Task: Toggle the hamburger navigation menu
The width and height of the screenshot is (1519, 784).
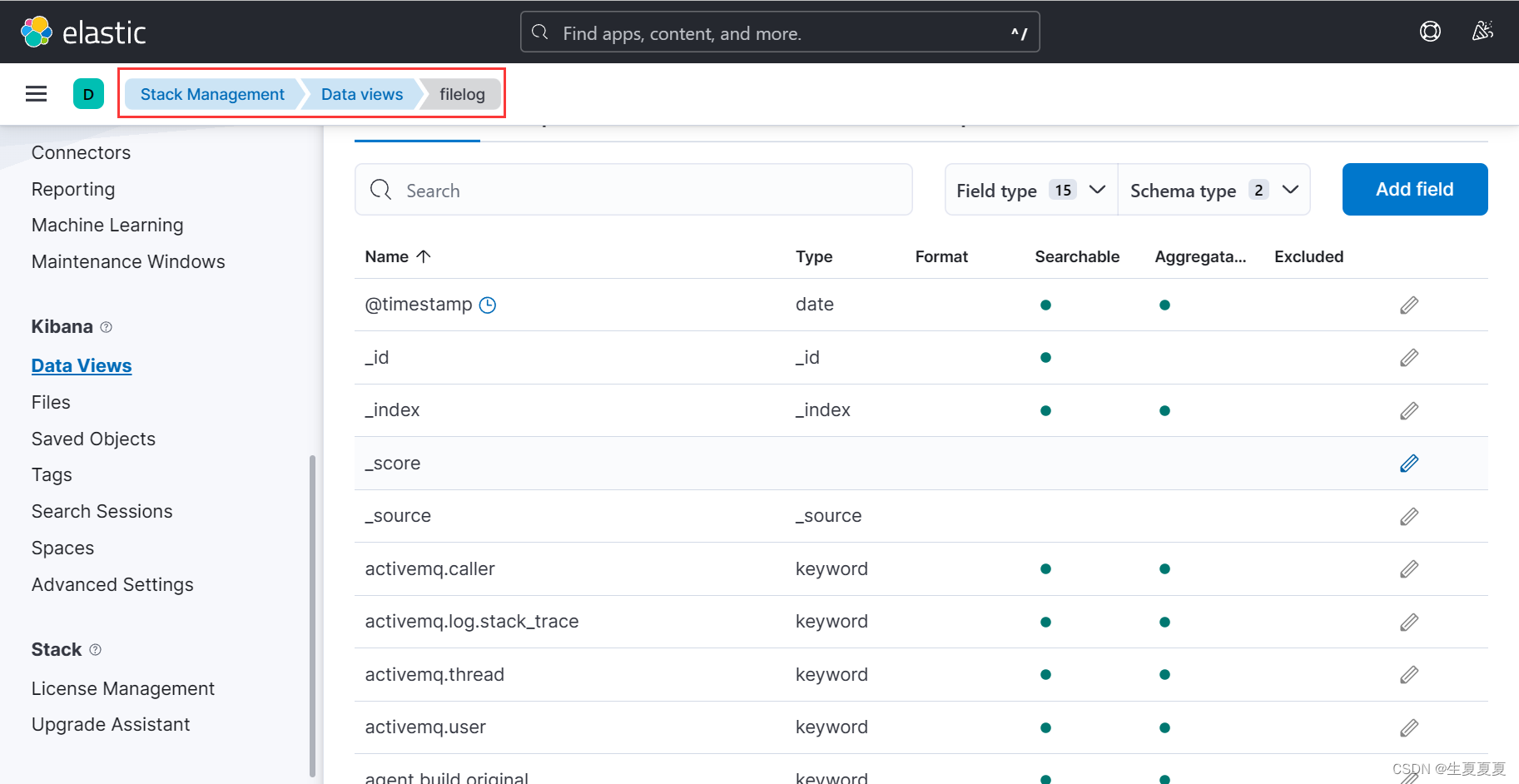Action: click(x=36, y=94)
